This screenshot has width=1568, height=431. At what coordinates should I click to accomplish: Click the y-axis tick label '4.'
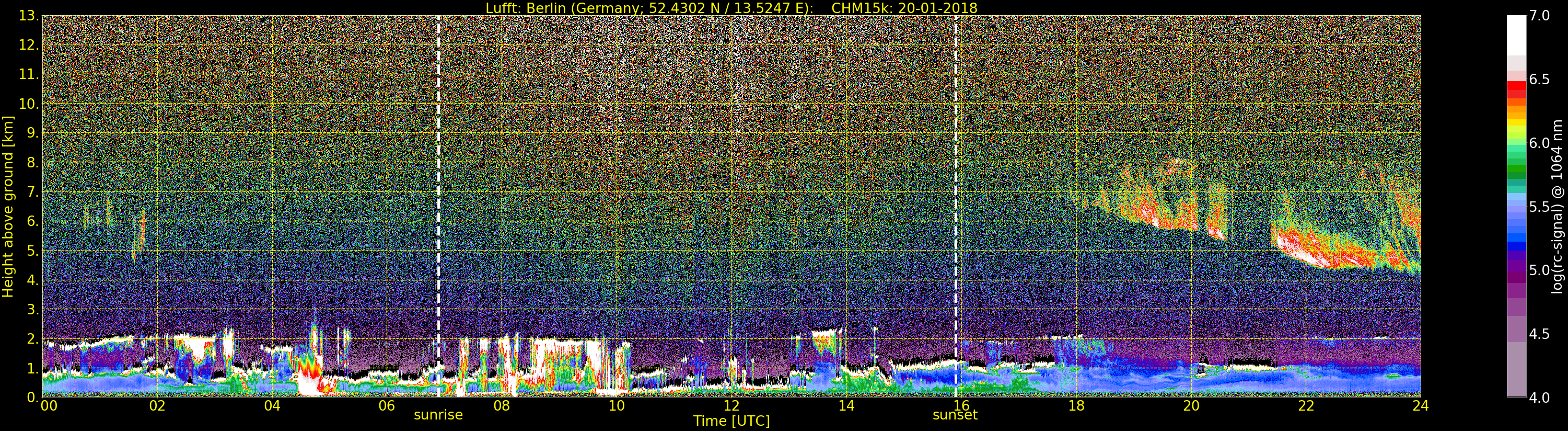[x=32, y=280]
